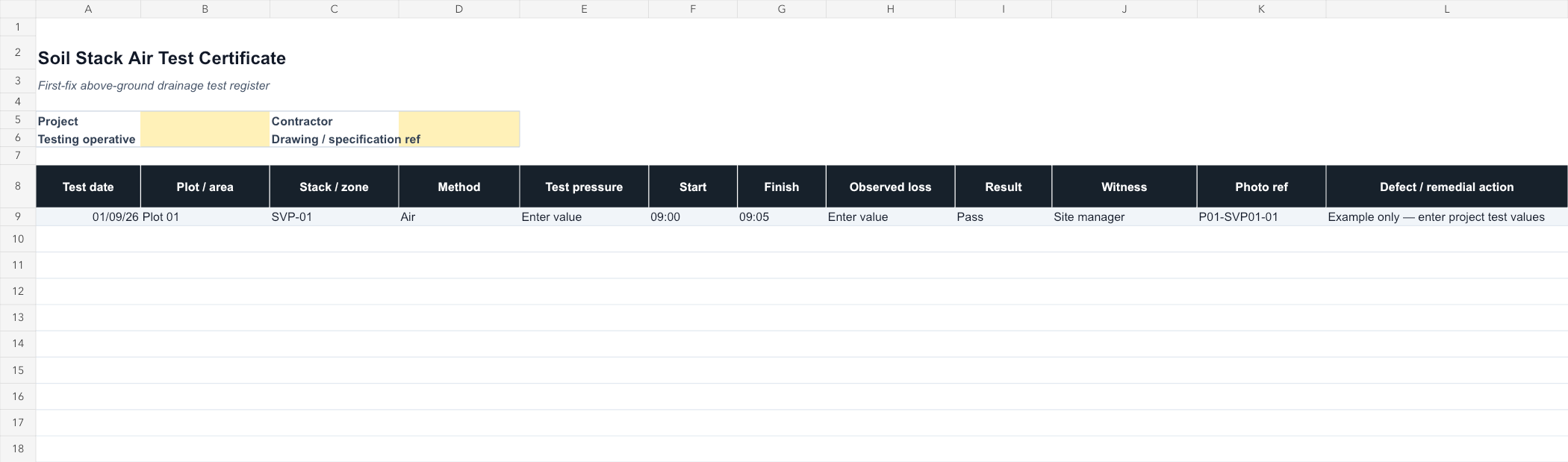Image resolution: width=1568 pixels, height=462 pixels.
Task: Select column F header
Action: point(693,9)
